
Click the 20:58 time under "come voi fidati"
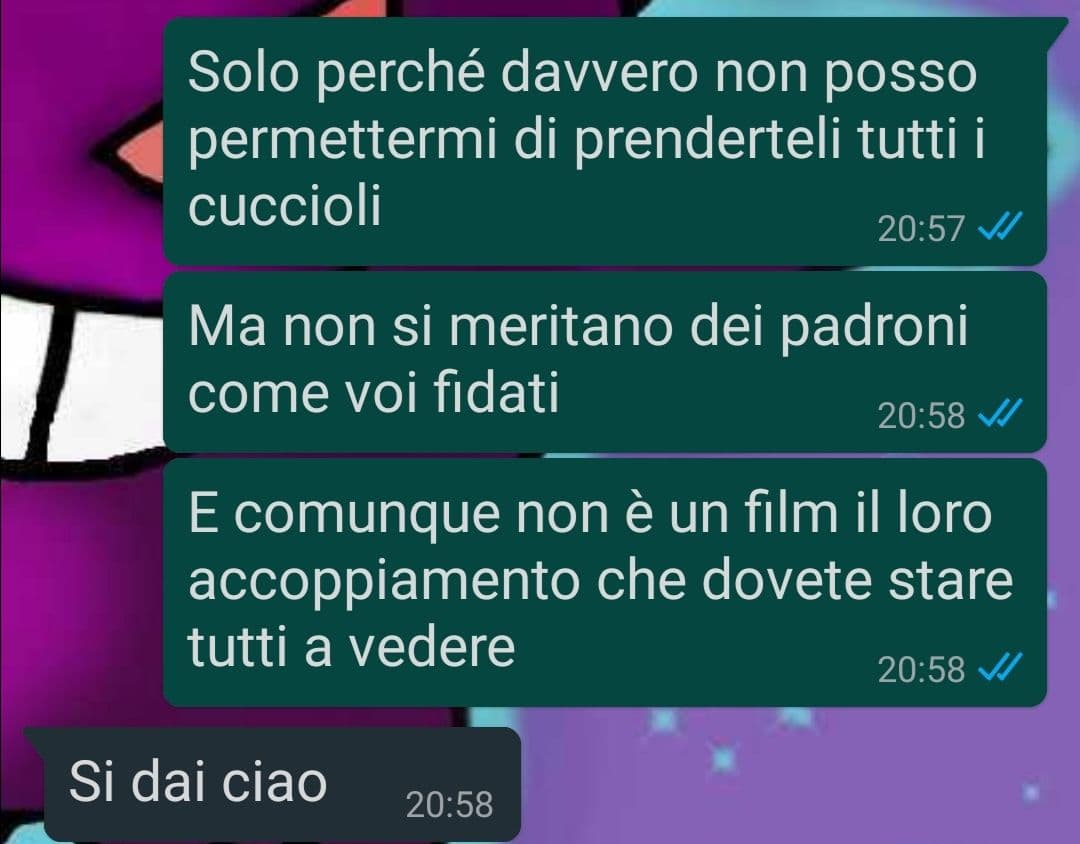point(921,415)
